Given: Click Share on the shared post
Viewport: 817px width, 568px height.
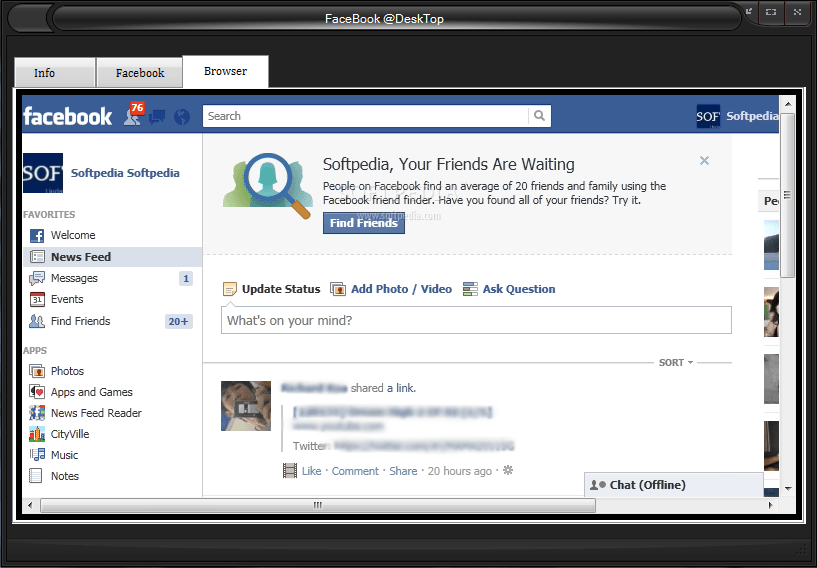Looking at the screenshot, I should 403,471.
